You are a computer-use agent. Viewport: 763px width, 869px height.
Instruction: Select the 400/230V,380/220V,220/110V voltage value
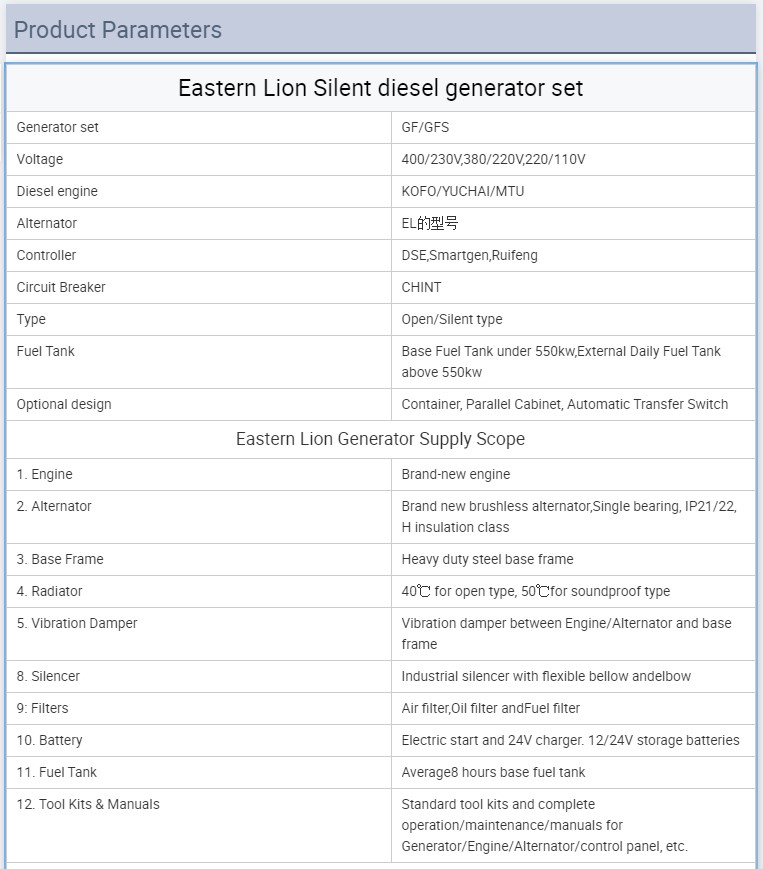(493, 159)
